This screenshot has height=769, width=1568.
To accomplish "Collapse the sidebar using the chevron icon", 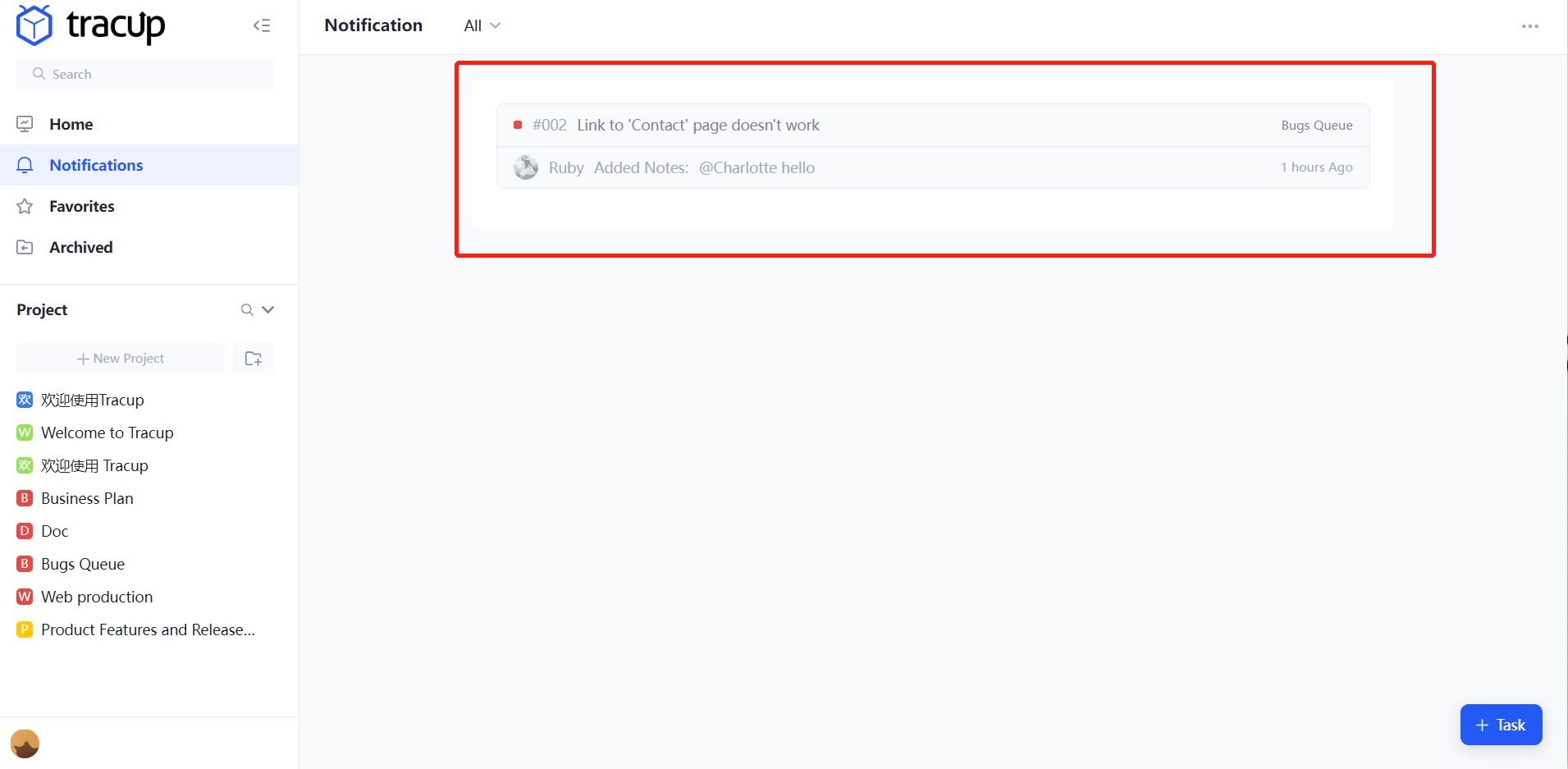I will 262,25.
